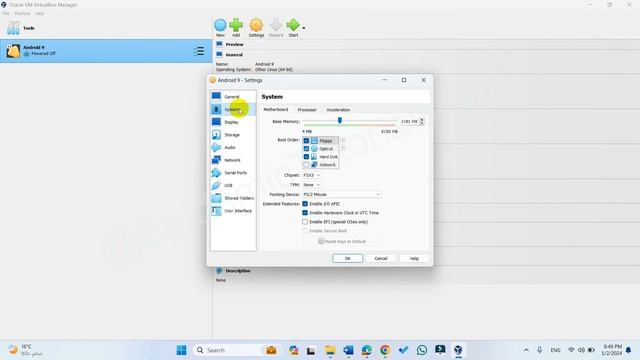The width and height of the screenshot is (640, 360).
Task: Select the Android 9 virtual machine entry
Action: pyautogui.click(x=106, y=51)
